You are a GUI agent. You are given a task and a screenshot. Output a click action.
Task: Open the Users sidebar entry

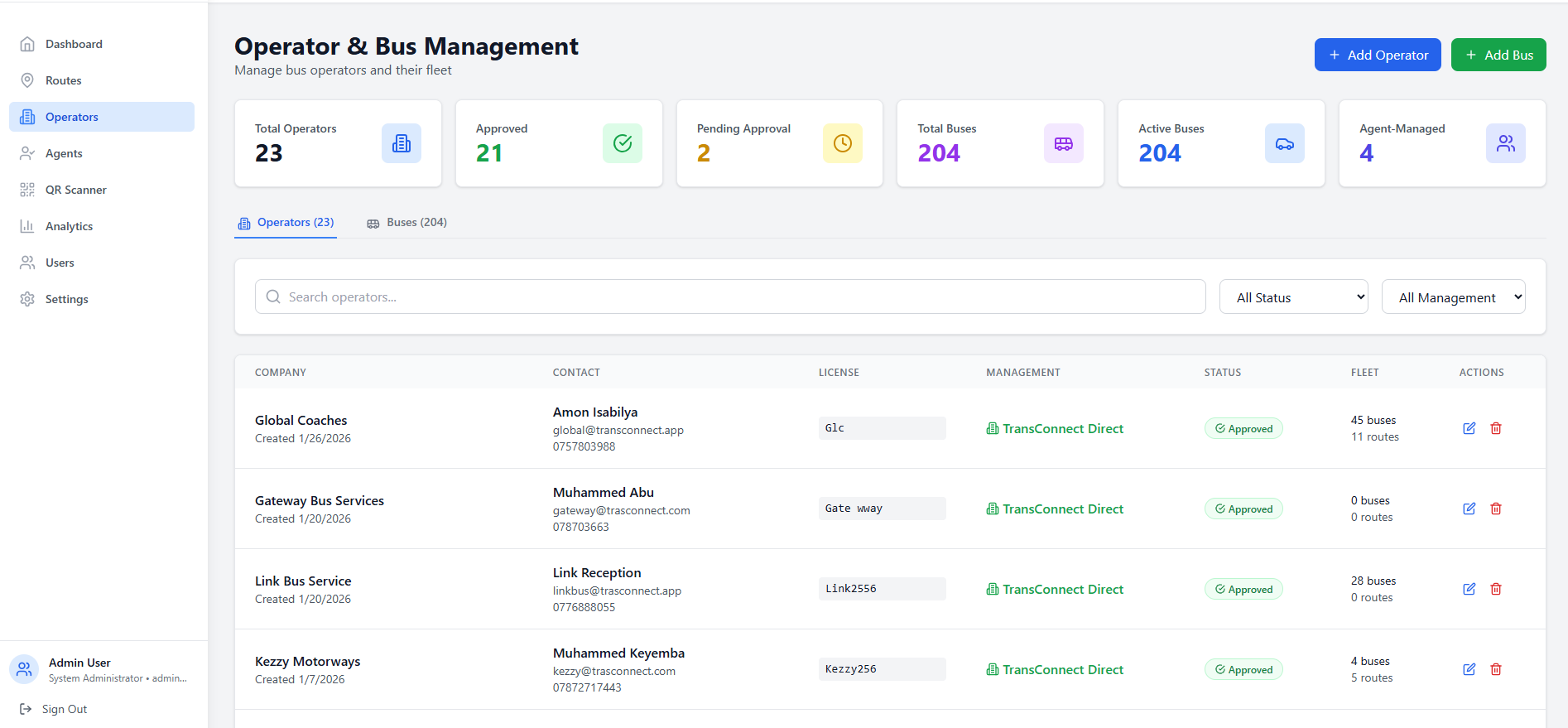click(102, 263)
